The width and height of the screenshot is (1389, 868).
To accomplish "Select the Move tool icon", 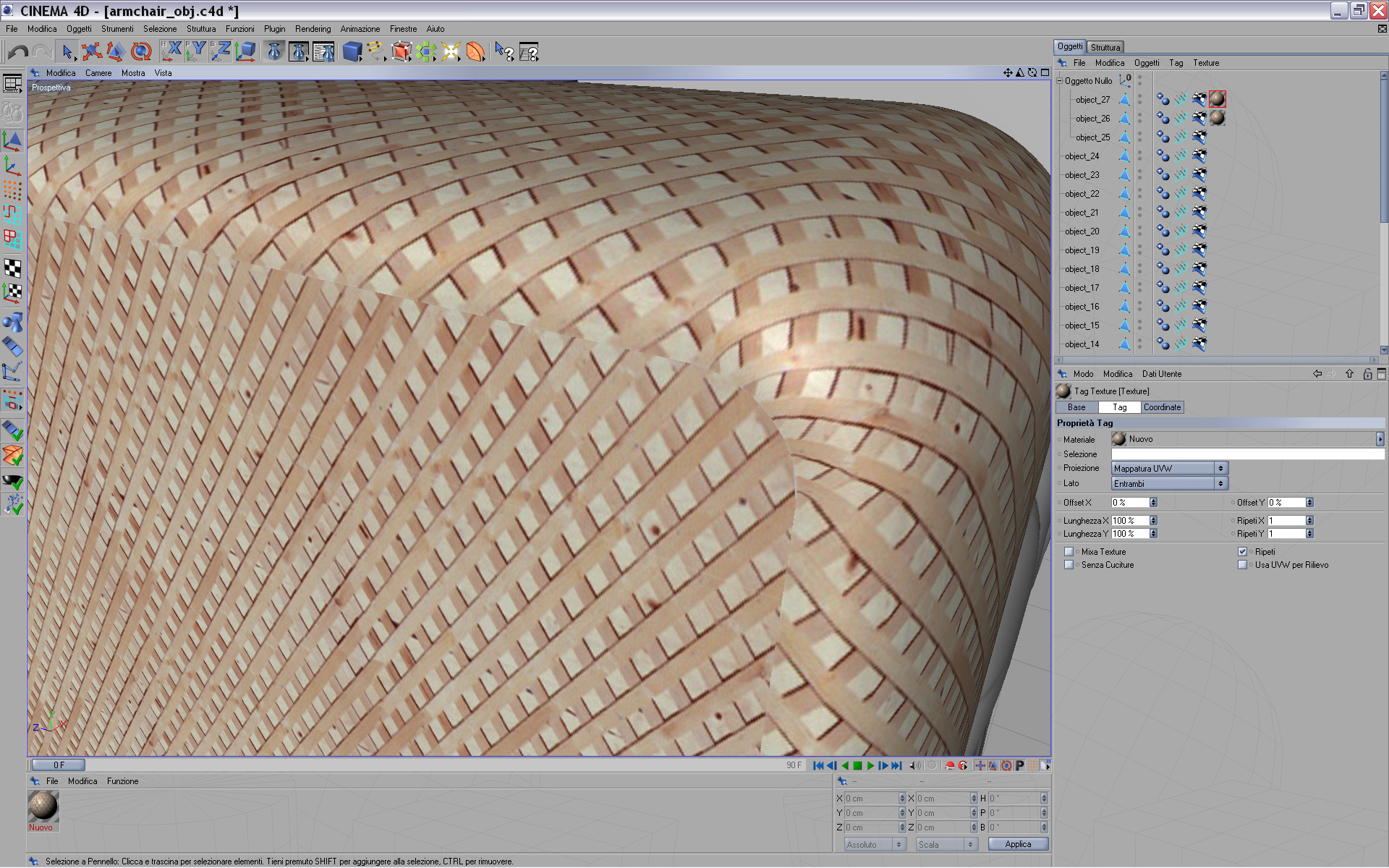I will coord(91,52).
